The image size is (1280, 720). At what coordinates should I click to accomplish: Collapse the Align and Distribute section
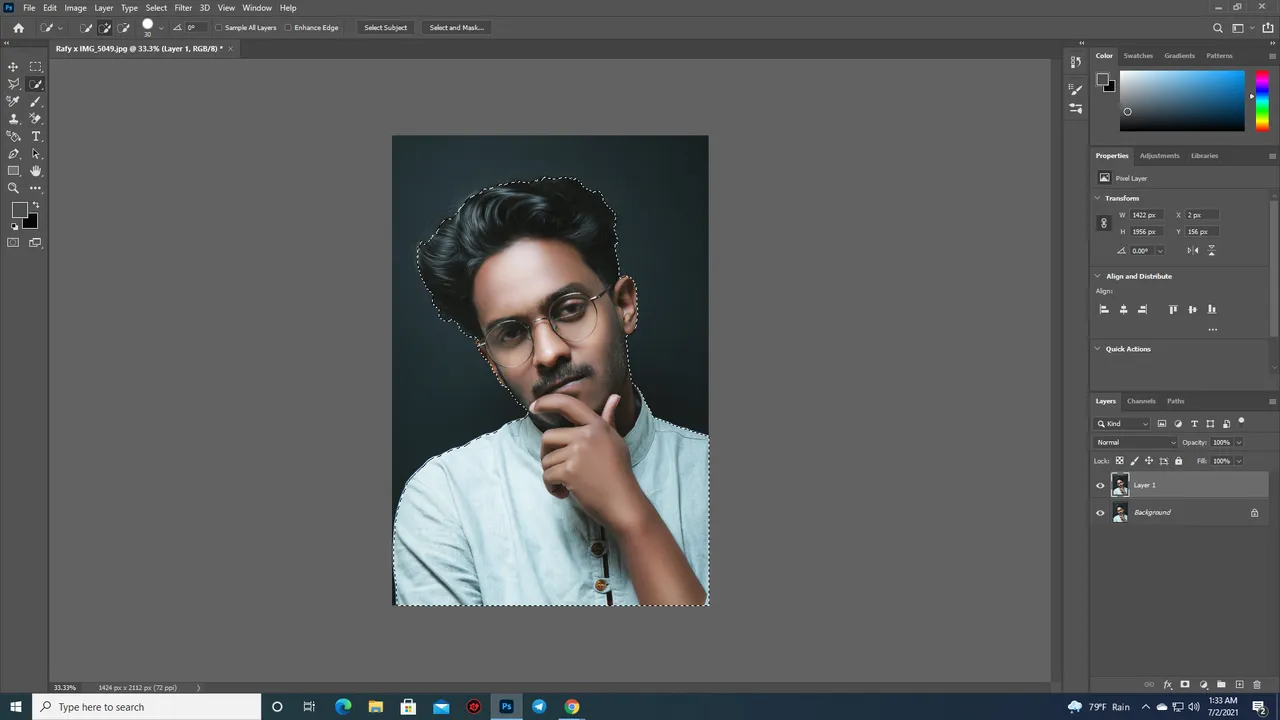click(1098, 276)
